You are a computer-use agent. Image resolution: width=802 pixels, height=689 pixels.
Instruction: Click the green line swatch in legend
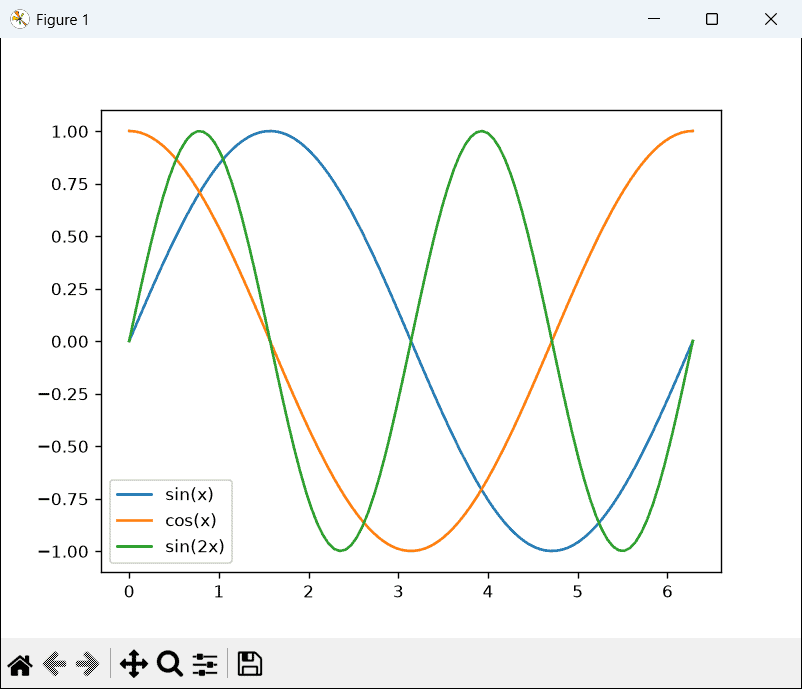click(135, 546)
